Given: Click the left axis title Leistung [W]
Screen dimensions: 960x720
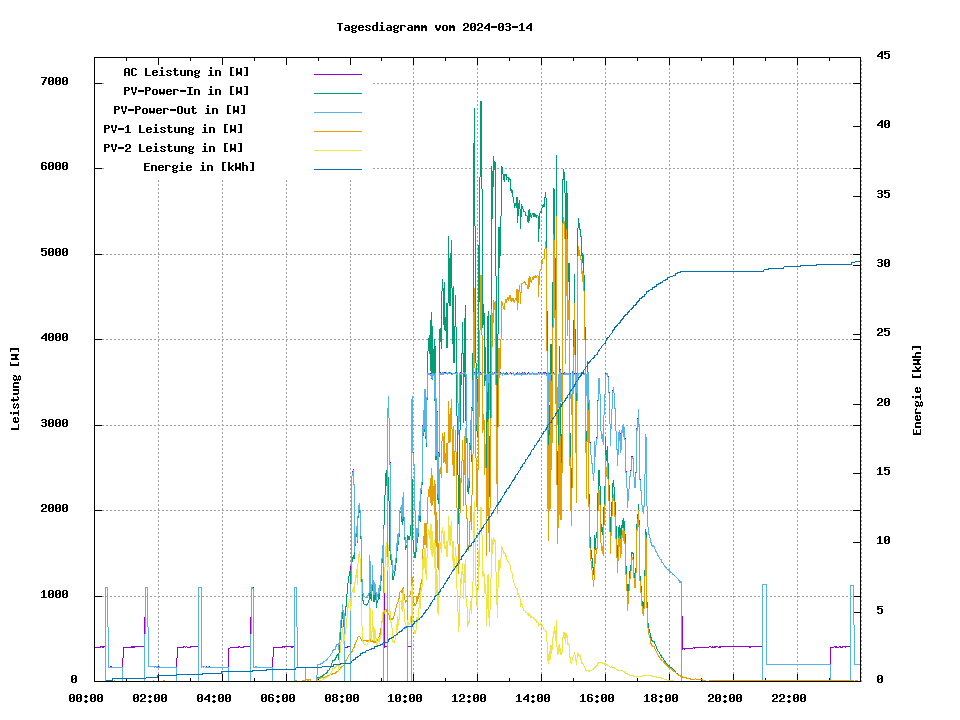Looking at the screenshot, I should [16, 388].
